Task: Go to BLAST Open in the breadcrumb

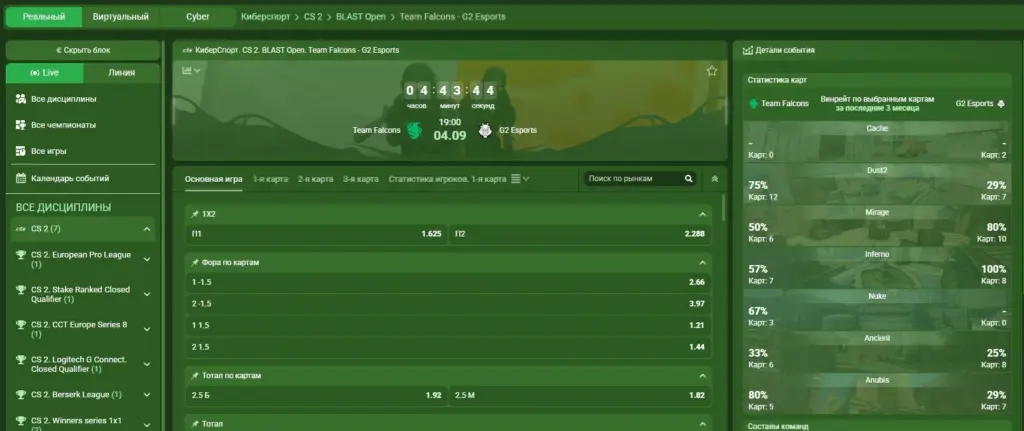Action: 360,17
